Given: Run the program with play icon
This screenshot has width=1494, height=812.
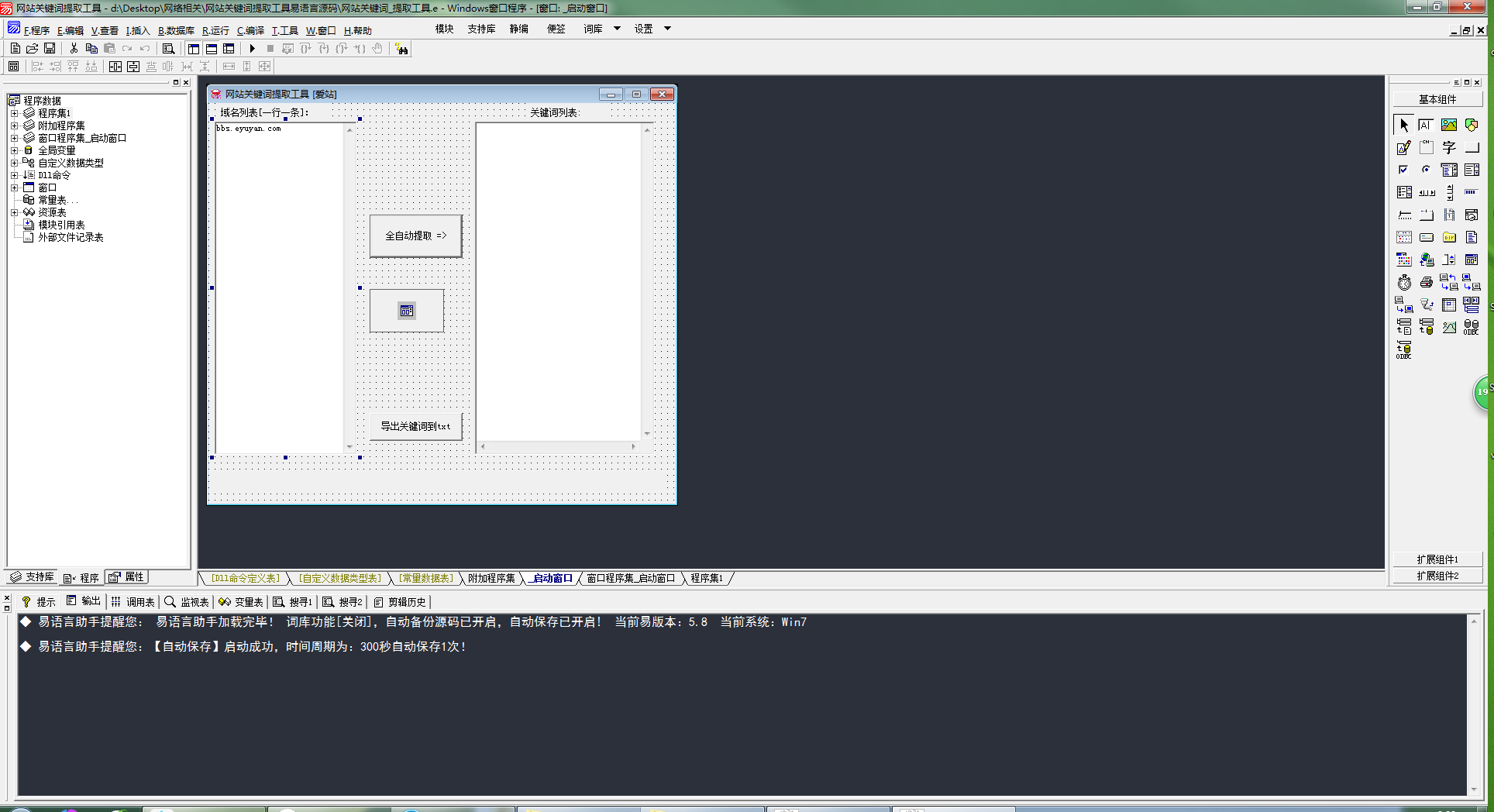Looking at the screenshot, I should (252, 48).
